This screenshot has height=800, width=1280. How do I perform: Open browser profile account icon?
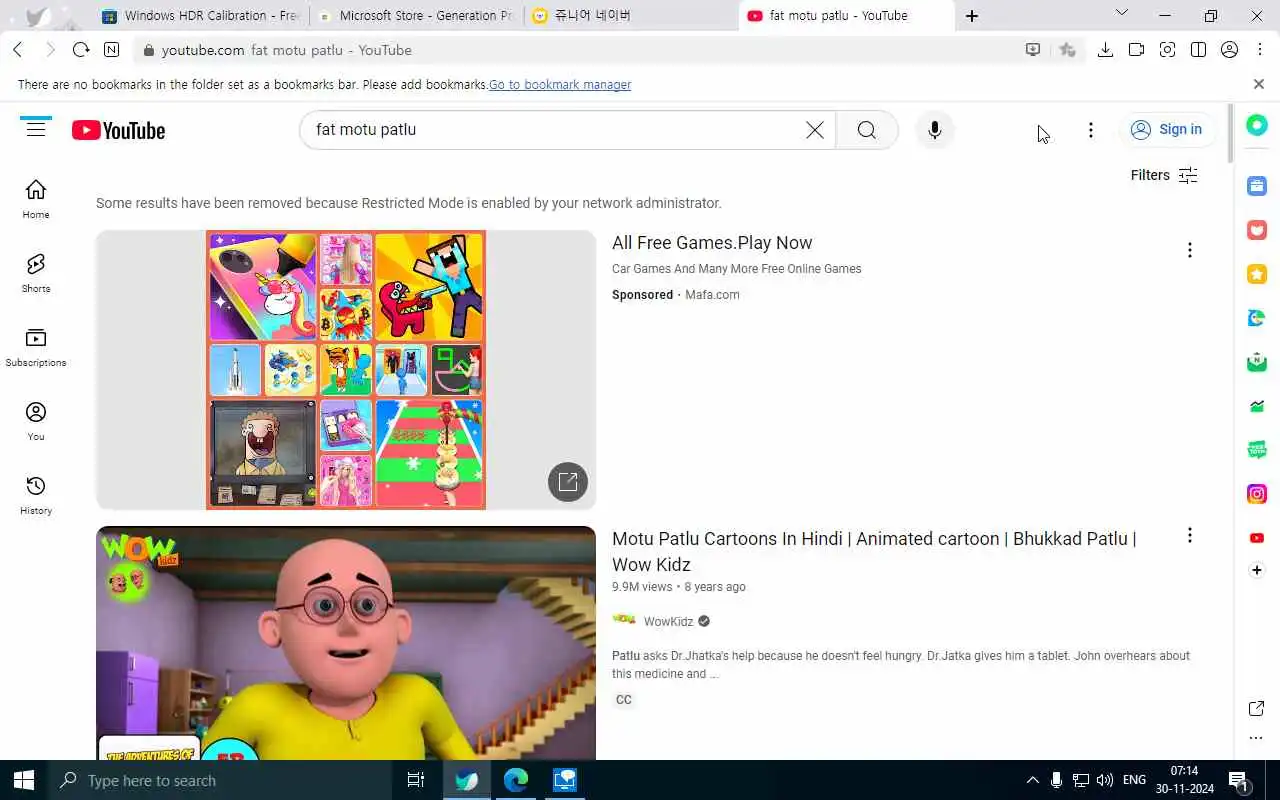click(1230, 50)
